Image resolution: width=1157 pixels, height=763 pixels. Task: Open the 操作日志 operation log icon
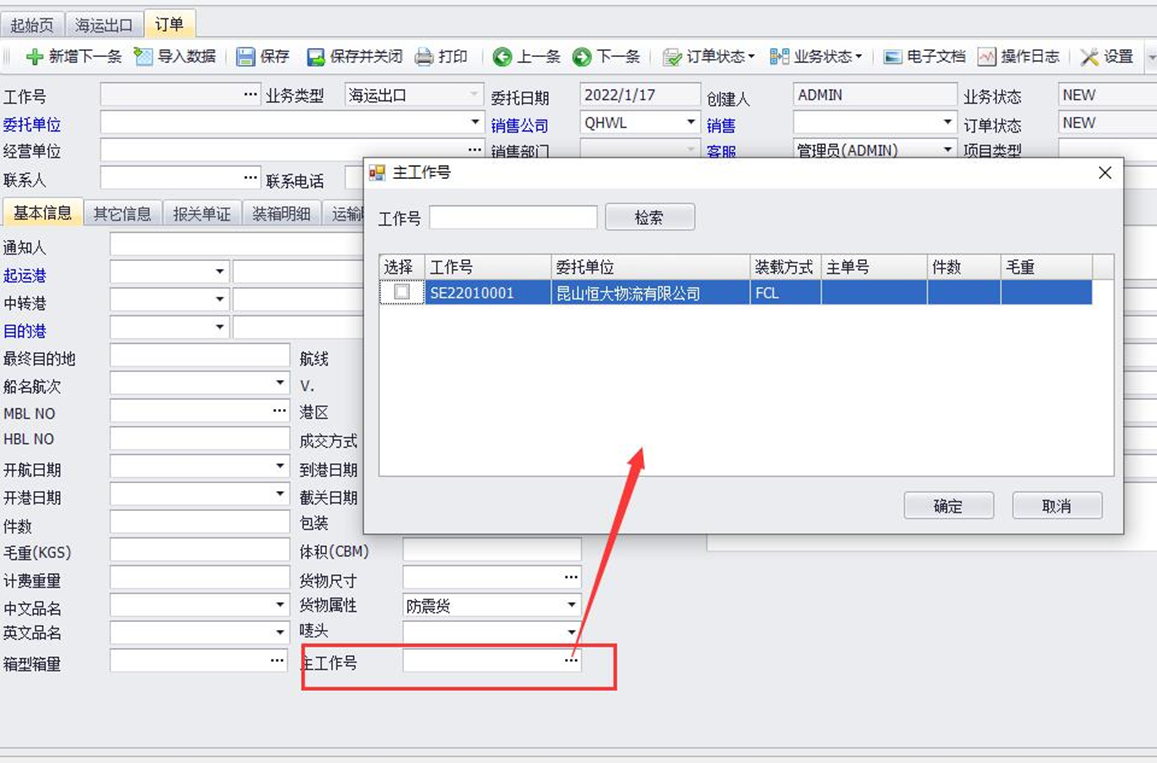click(x=987, y=57)
